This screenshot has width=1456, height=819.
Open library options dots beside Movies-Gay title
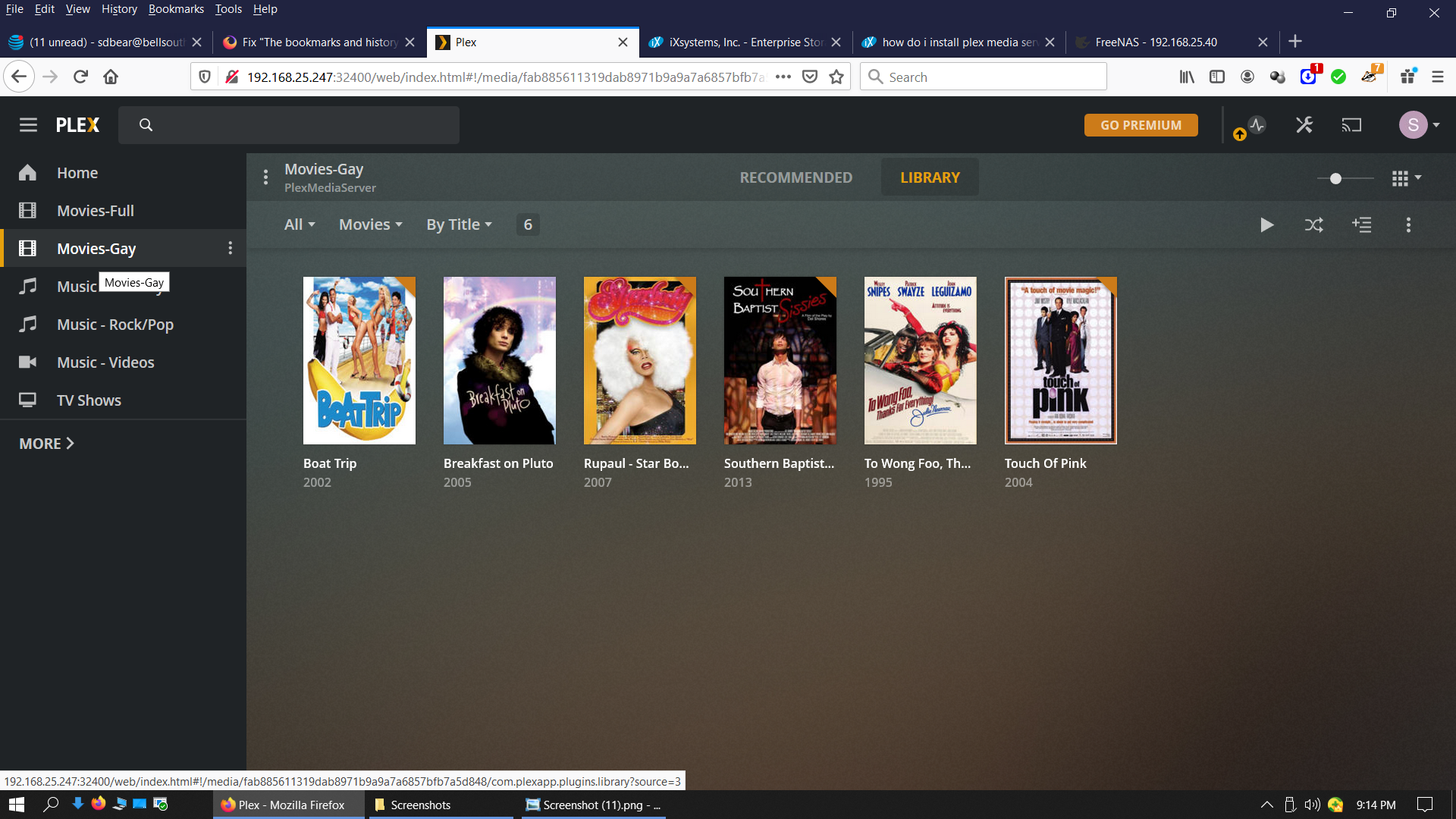[265, 177]
